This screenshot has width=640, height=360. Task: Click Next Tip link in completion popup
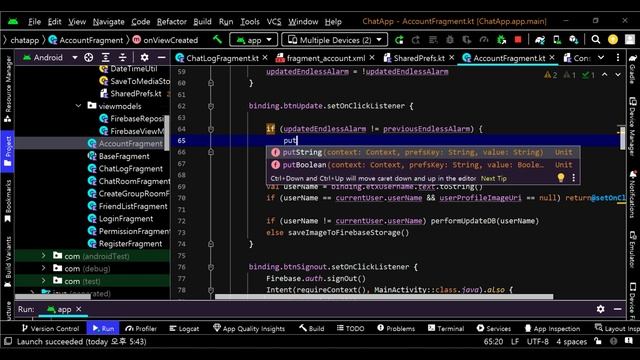(493, 178)
